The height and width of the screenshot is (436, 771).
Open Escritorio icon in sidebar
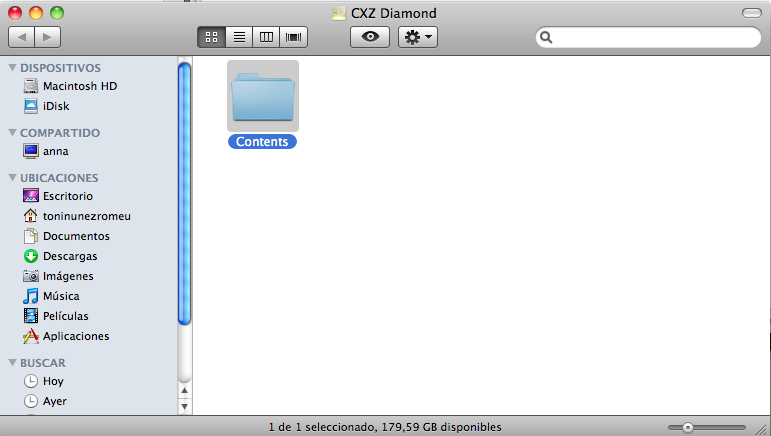pyautogui.click(x=31, y=196)
